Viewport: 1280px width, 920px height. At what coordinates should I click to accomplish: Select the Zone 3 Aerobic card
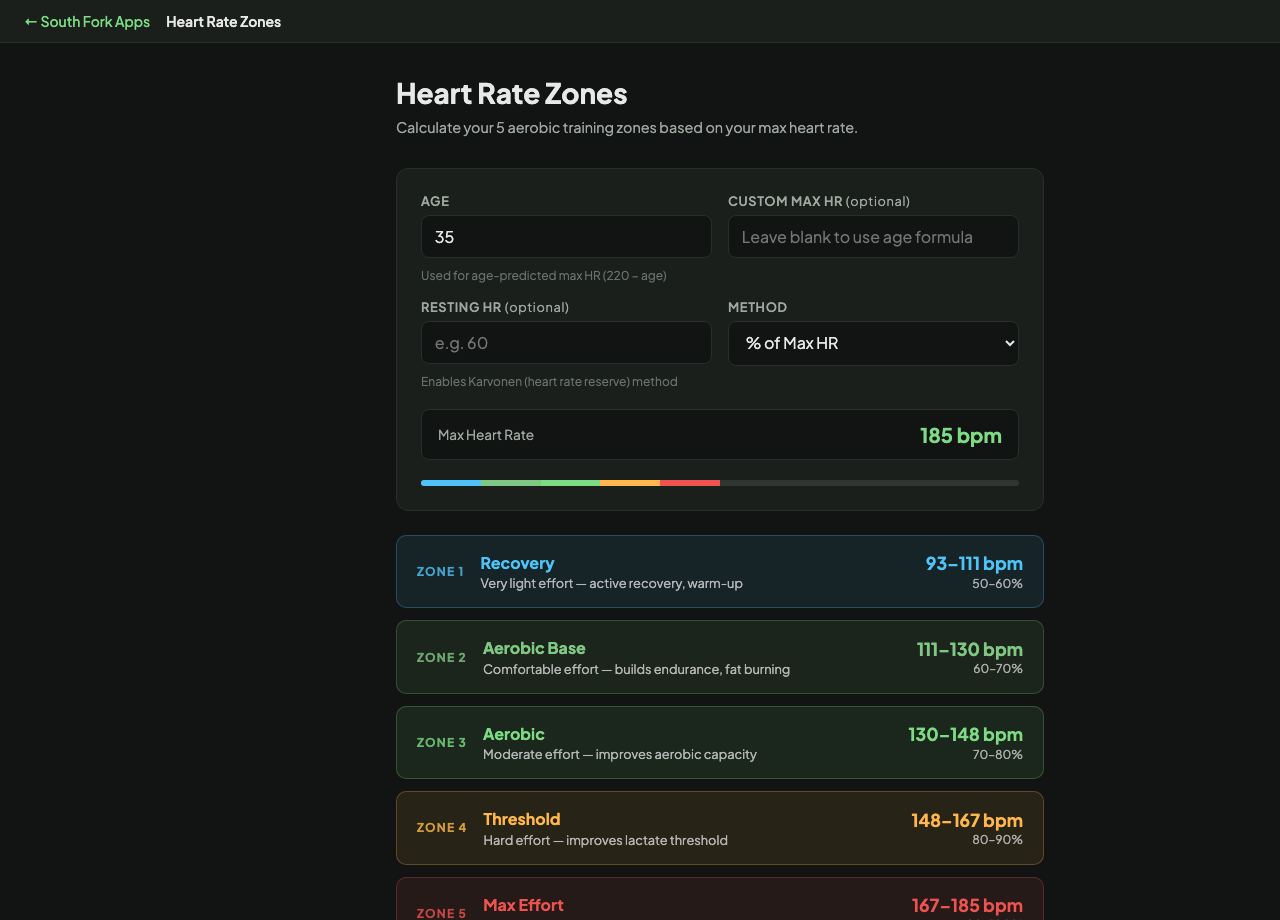(x=720, y=742)
